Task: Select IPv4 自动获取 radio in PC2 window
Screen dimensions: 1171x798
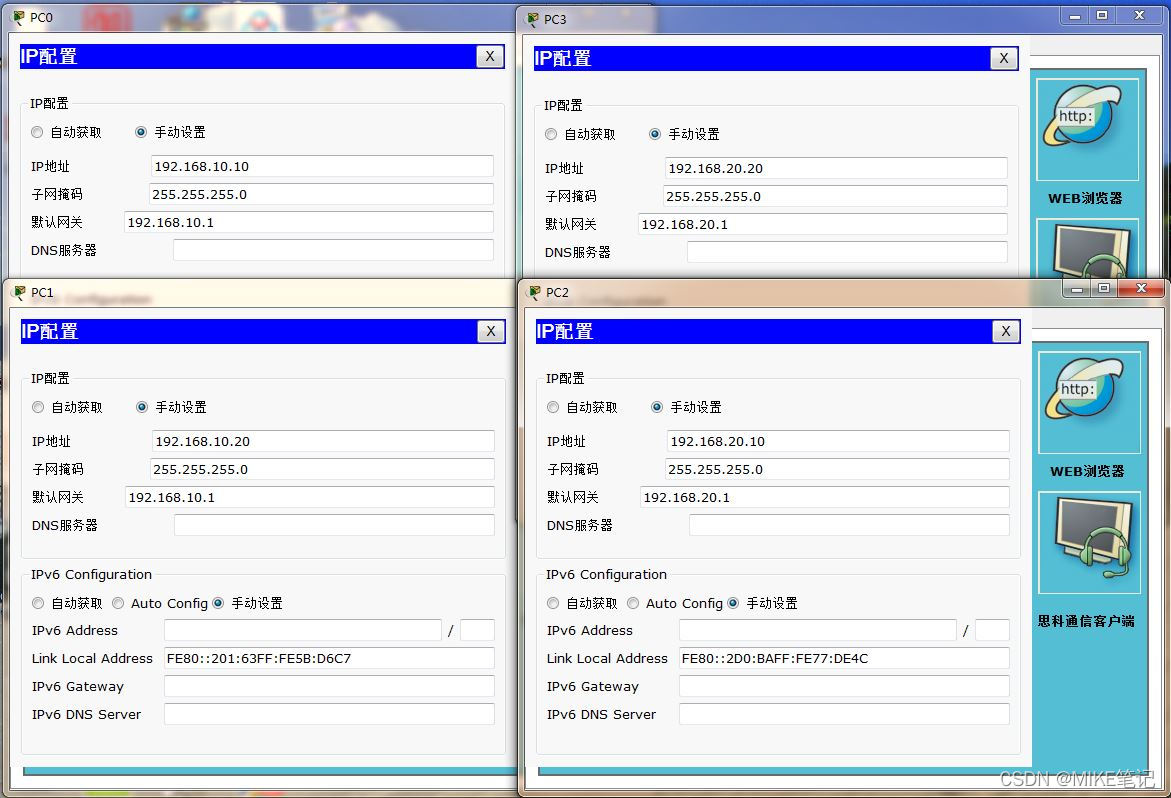Action: (553, 407)
